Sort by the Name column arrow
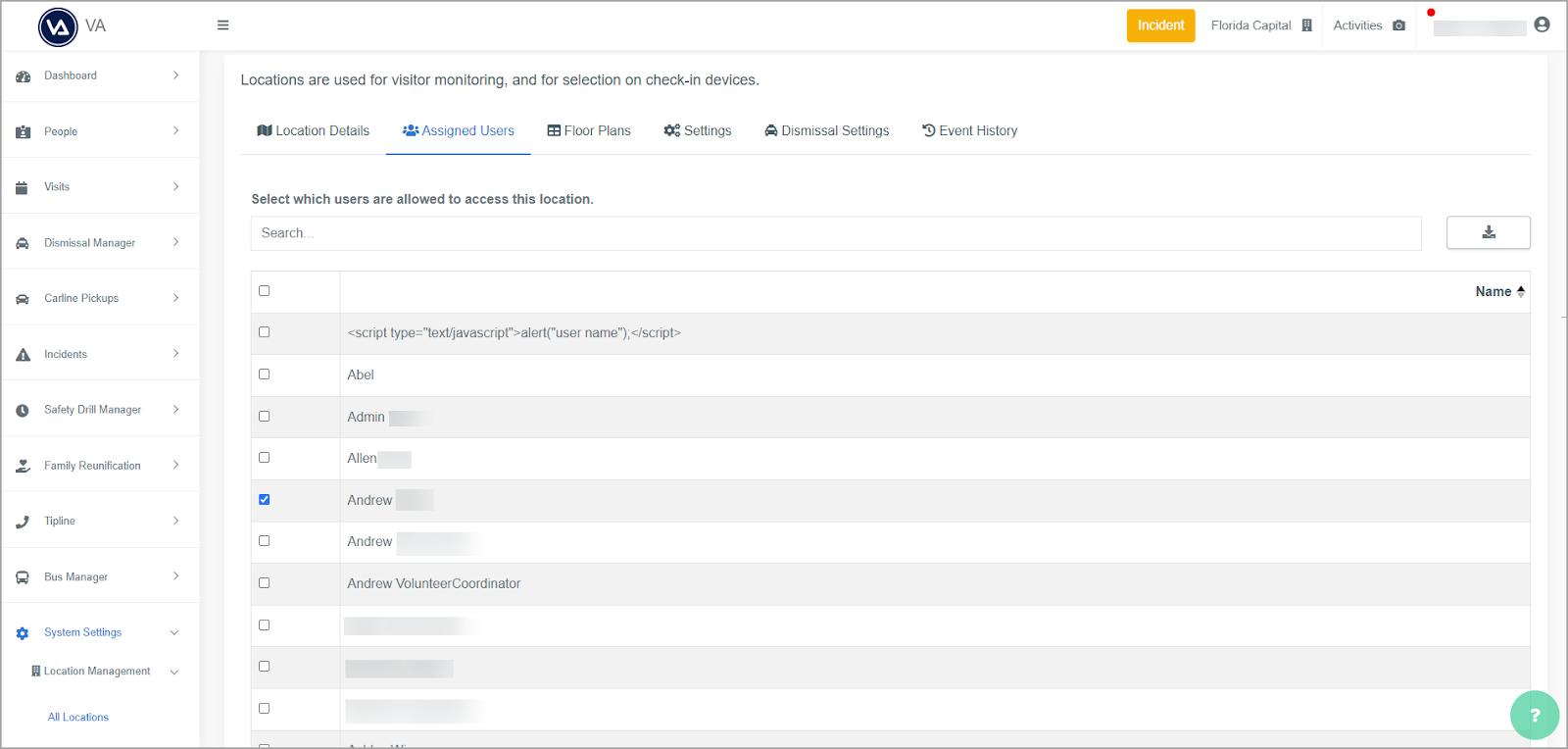Screen dimensions: 1568x749 tap(1521, 291)
